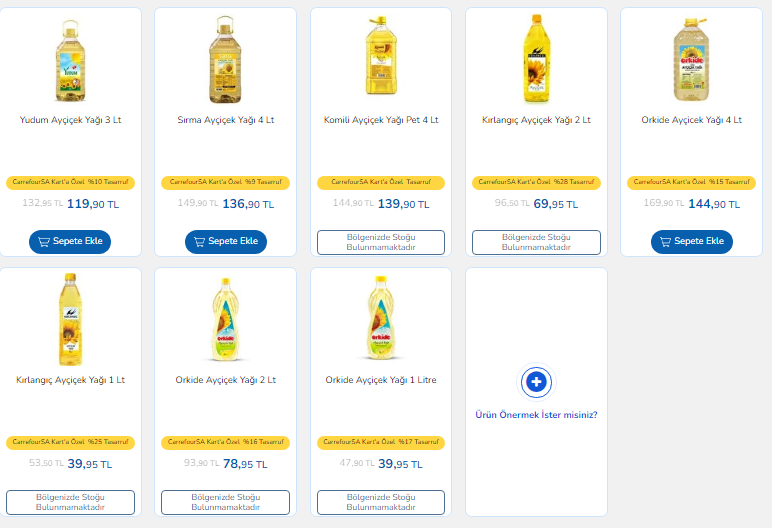Click the Orkide Ayçiçek Yağı 2 Lt bottle image

pyautogui.click(x=226, y=318)
